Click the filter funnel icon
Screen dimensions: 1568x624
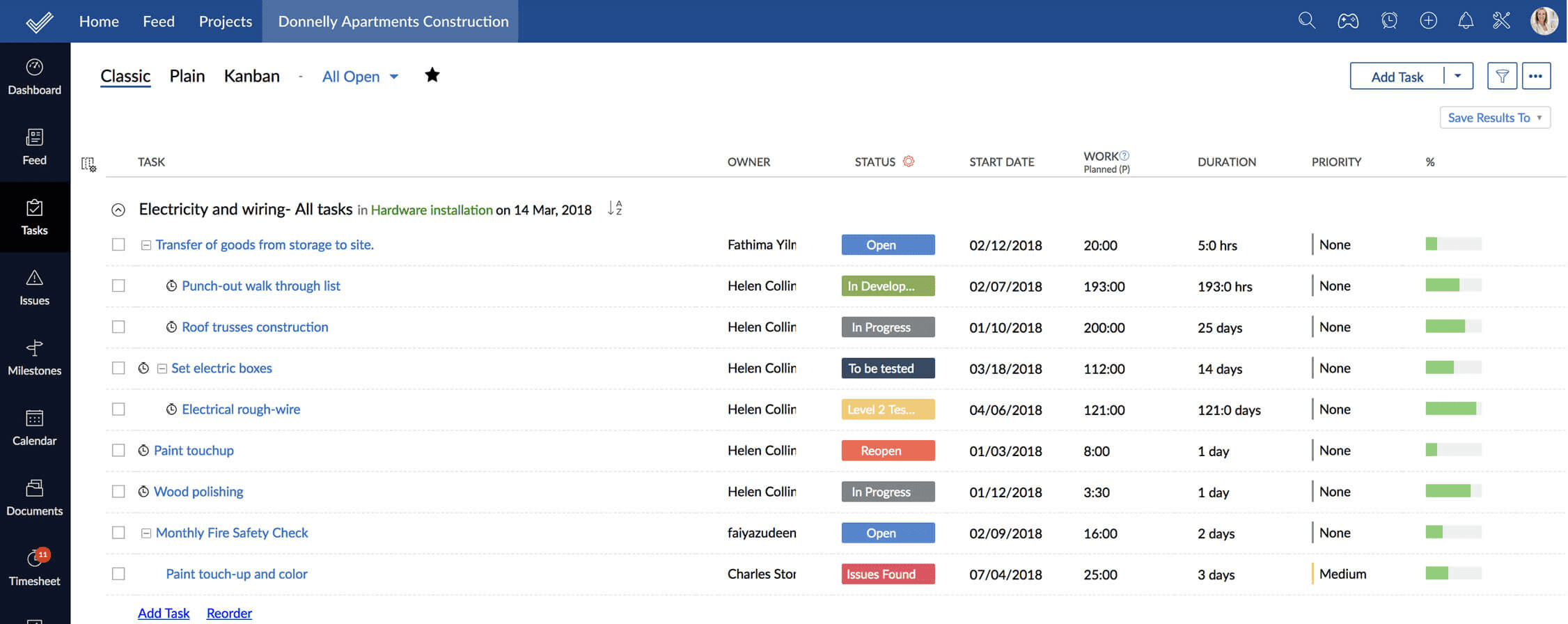[1502, 76]
